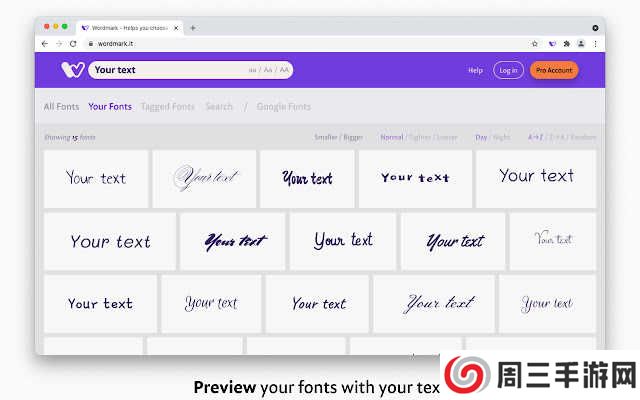Image resolution: width=640 pixels, height=400 pixels.
Task: Click the Wordmark heart logo
Action: (73, 70)
